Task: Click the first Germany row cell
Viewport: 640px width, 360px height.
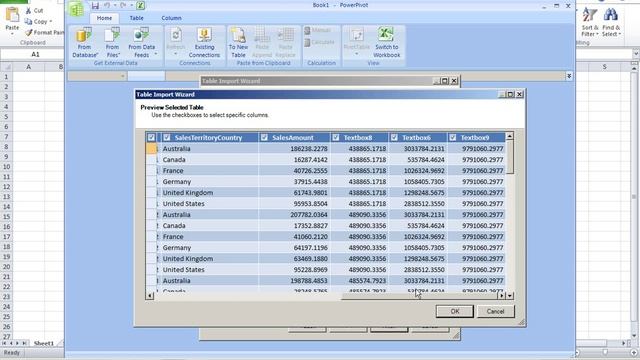Action: pos(209,182)
